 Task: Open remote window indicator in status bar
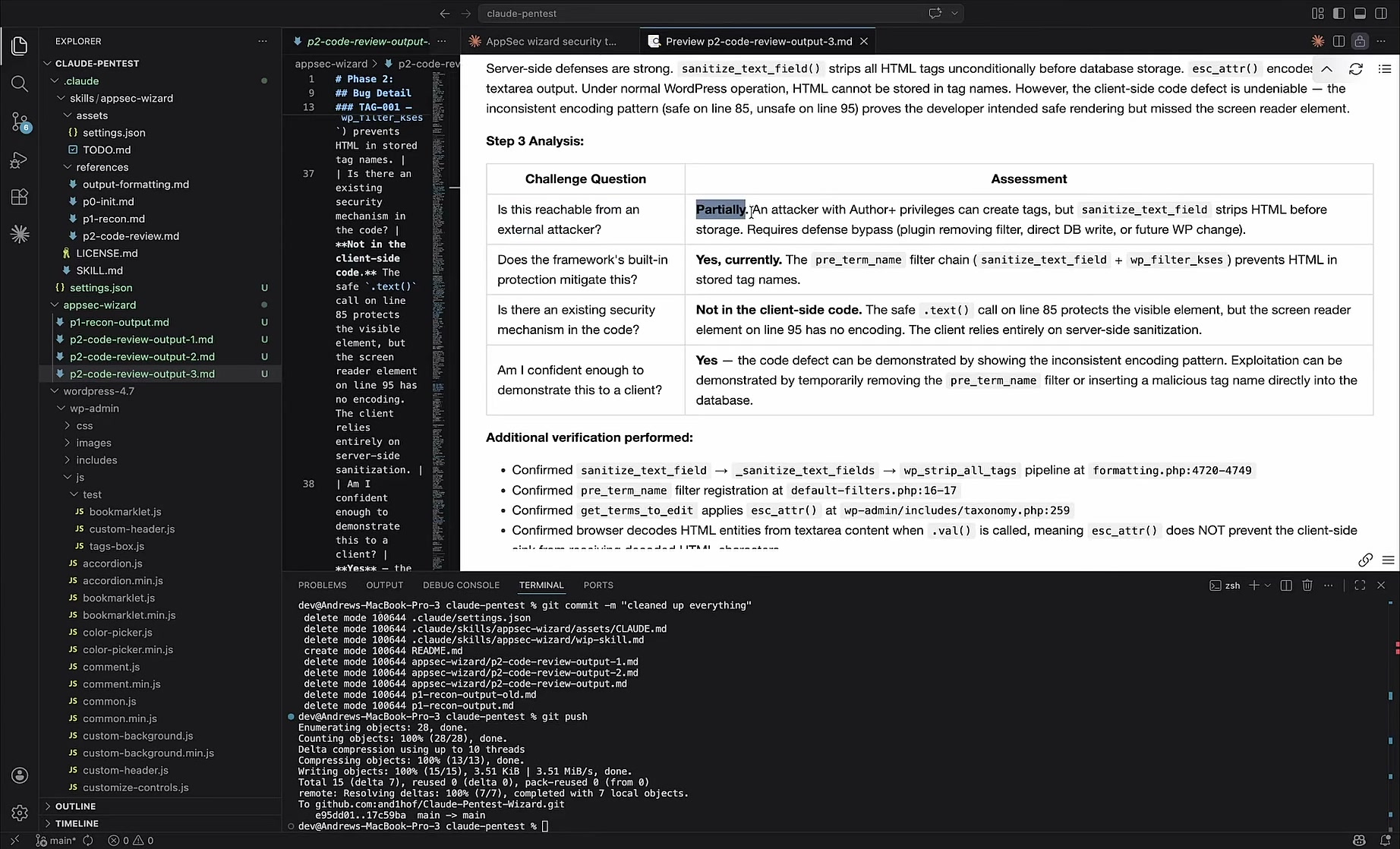[14, 841]
